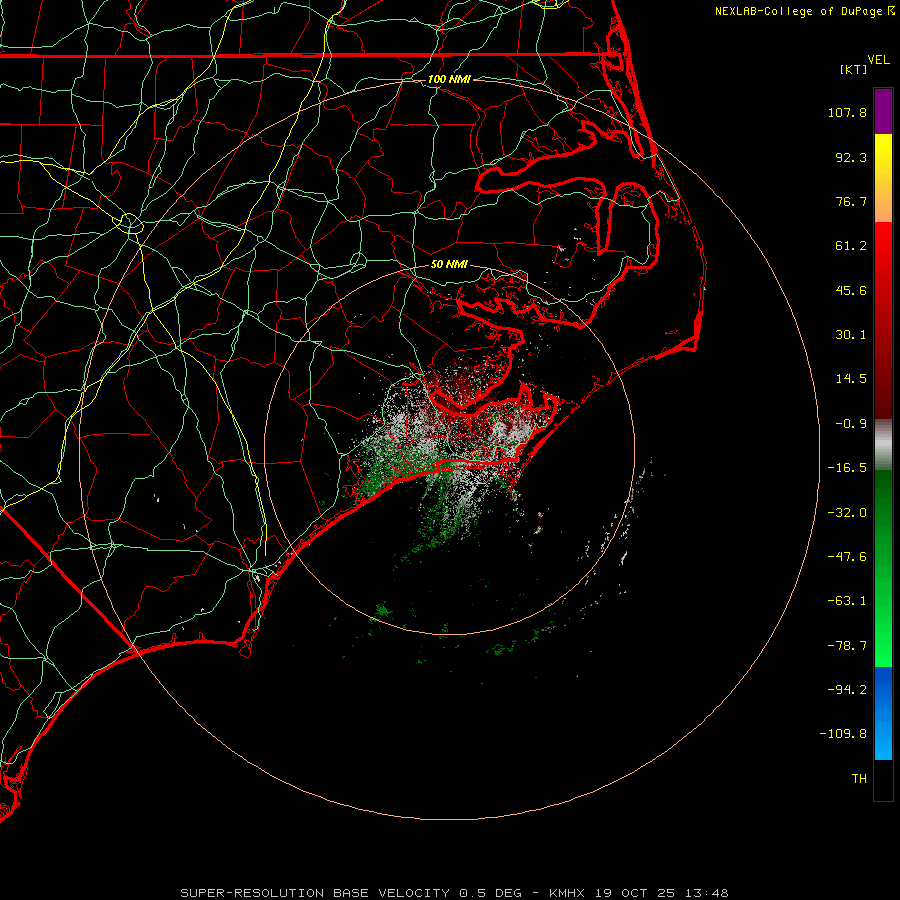This screenshot has height=900, width=900.
Task: Click the 50 NMI range ring label
Action: 449,264
